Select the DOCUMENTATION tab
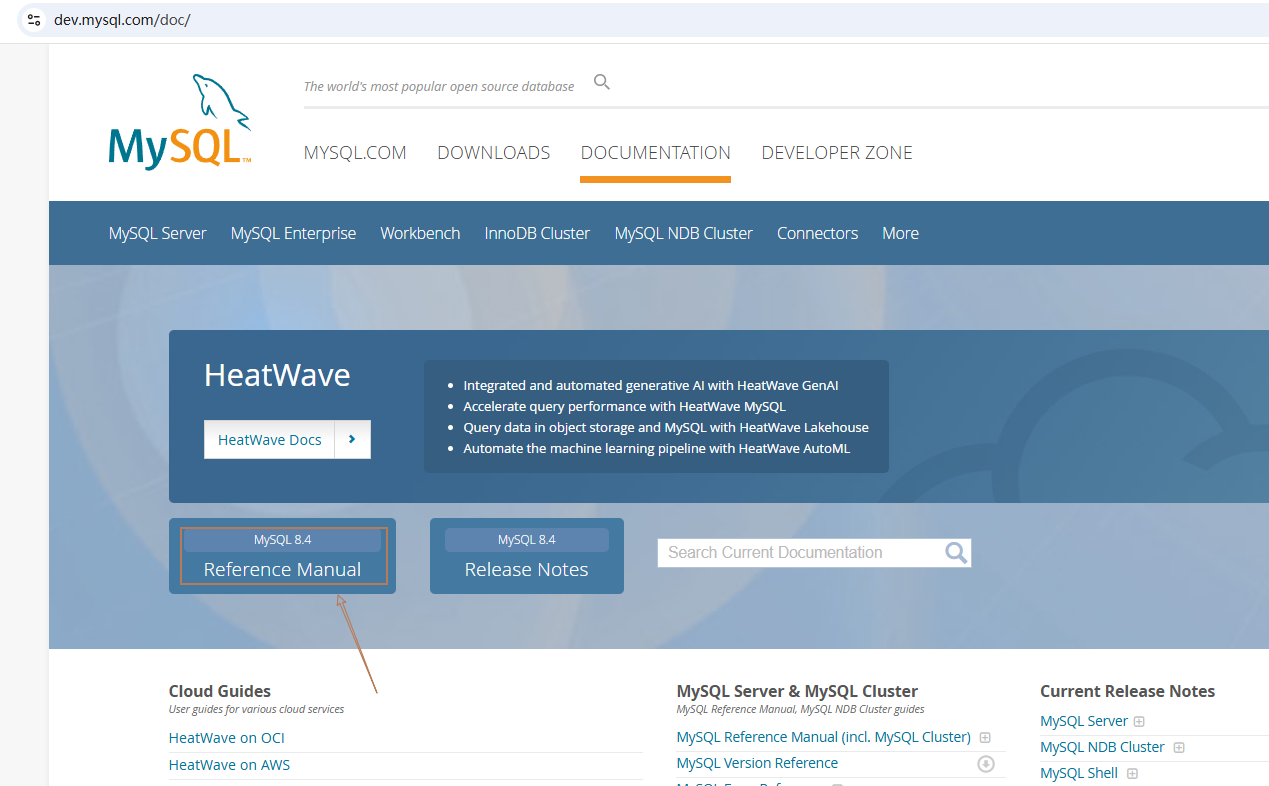 (x=656, y=153)
